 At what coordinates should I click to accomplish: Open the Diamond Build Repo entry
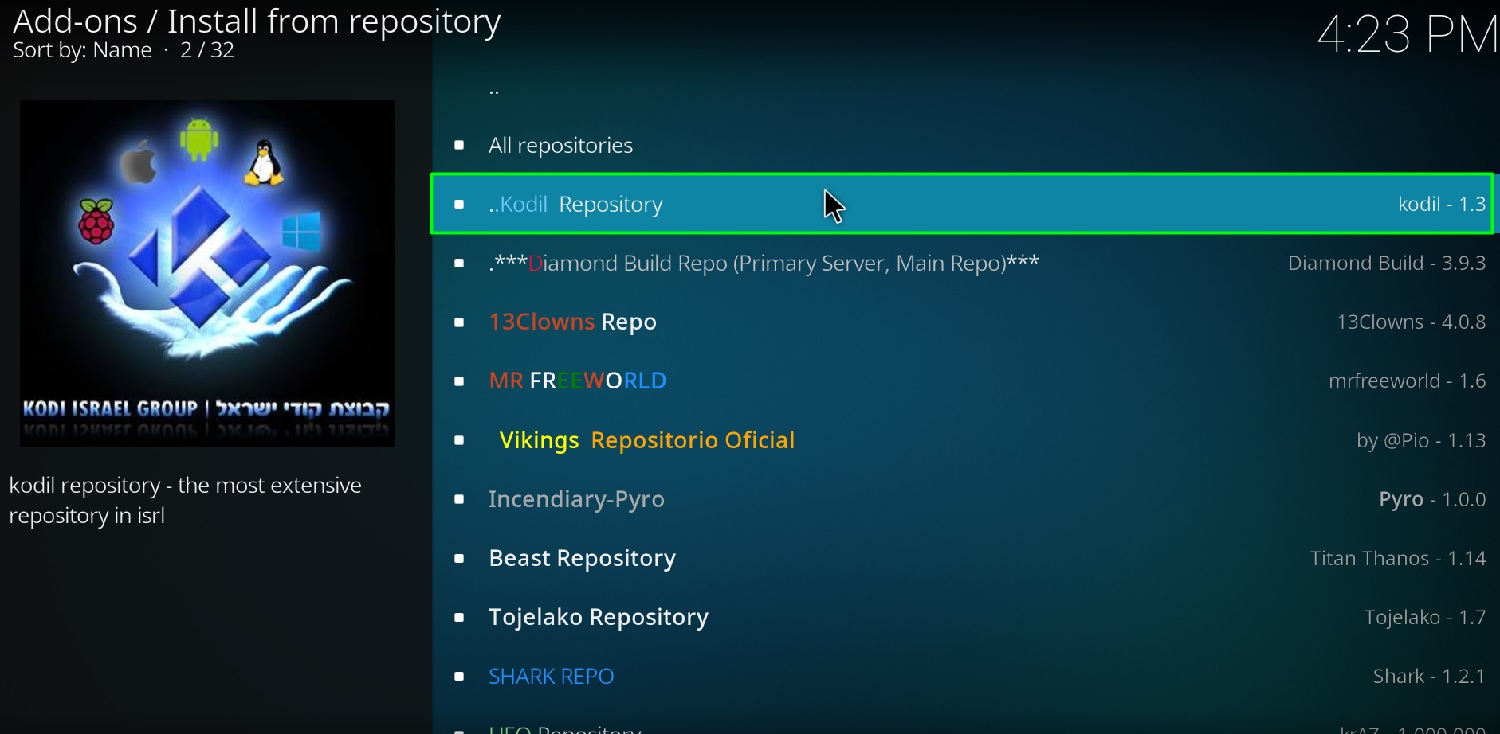pyautogui.click(x=962, y=263)
